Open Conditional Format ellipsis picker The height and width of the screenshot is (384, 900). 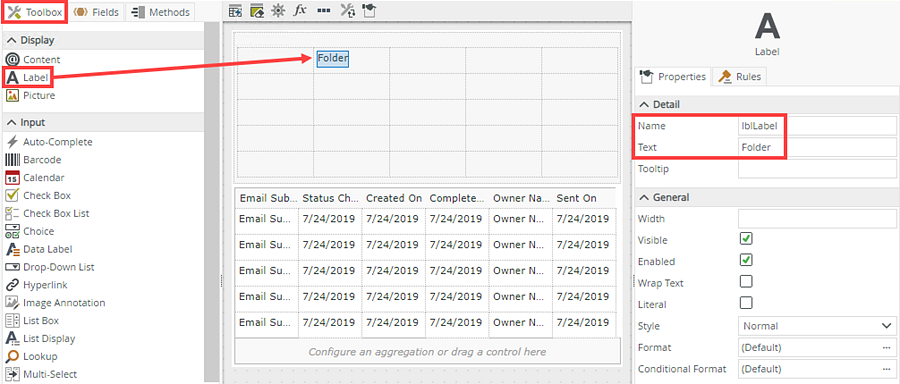pyautogui.click(x=886, y=369)
